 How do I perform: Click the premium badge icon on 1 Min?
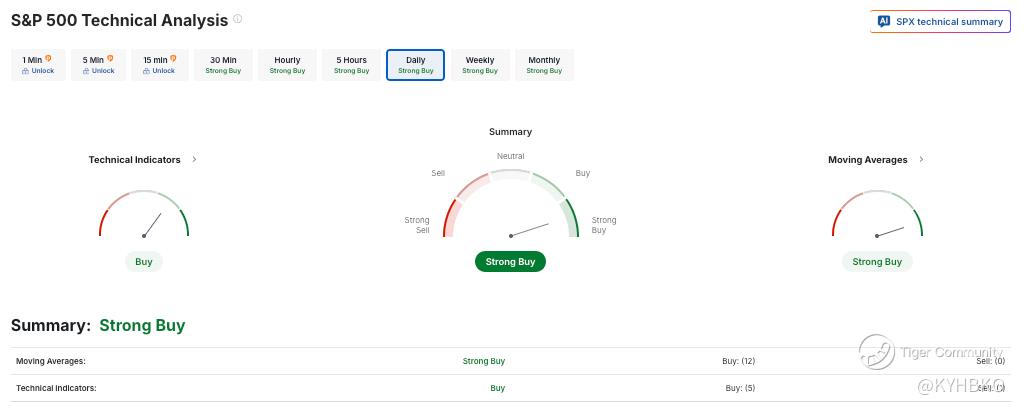point(48,59)
